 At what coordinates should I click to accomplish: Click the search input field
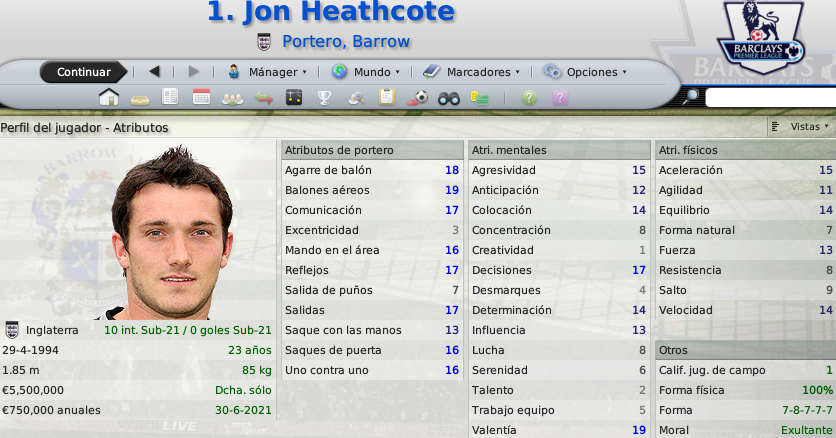[x=770, y=98]
